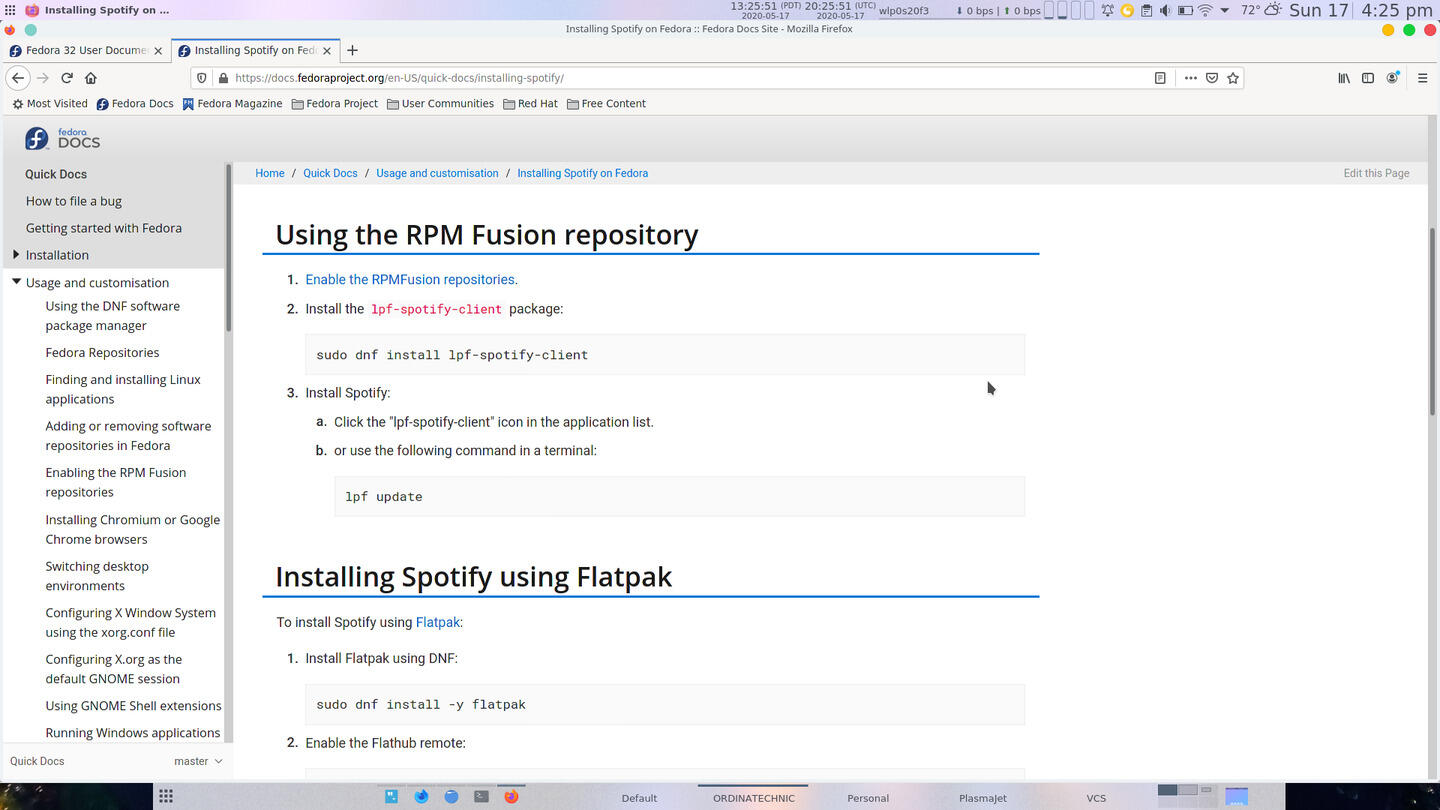Click Edit this Page
Screen dimensions: 1440x810
pyautogui.click(x=1376, y=173)
